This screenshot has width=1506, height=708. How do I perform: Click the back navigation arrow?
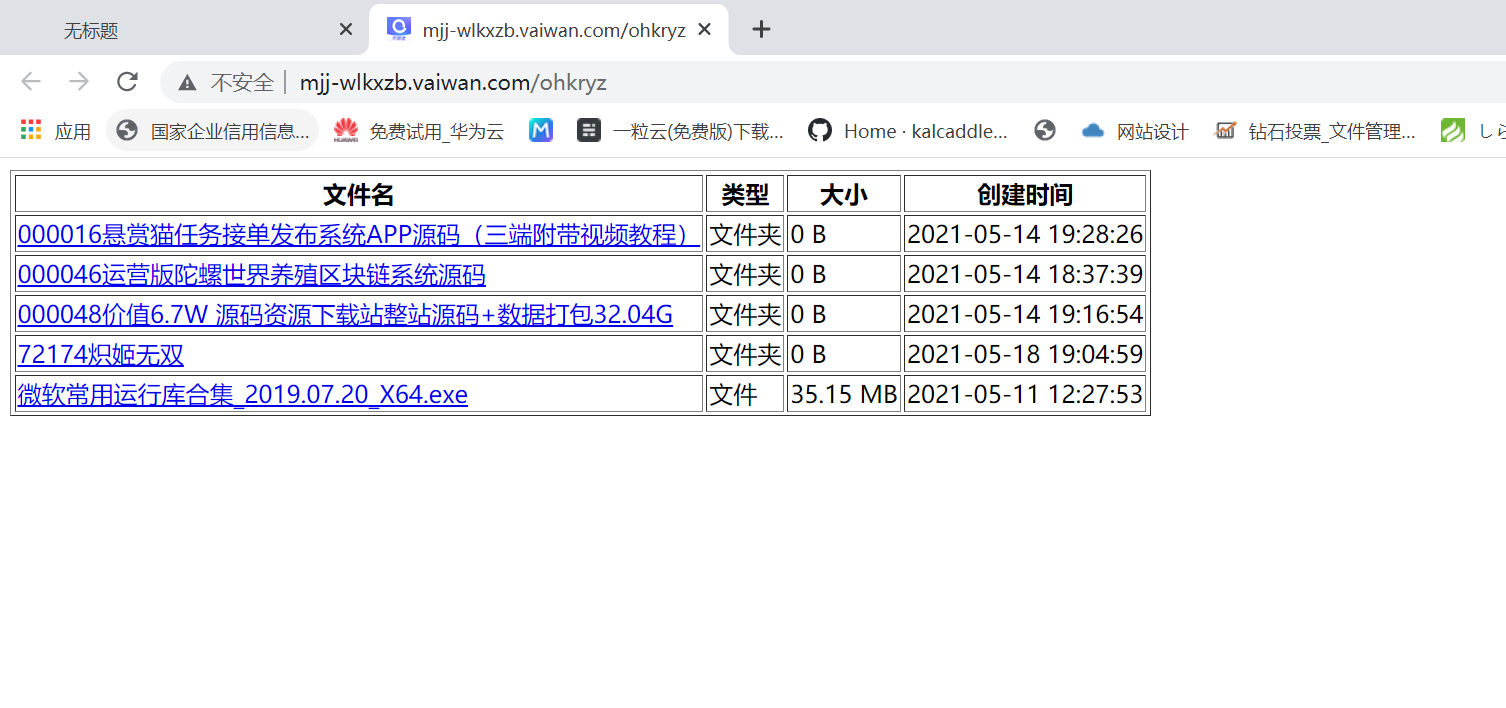(30, 82)
